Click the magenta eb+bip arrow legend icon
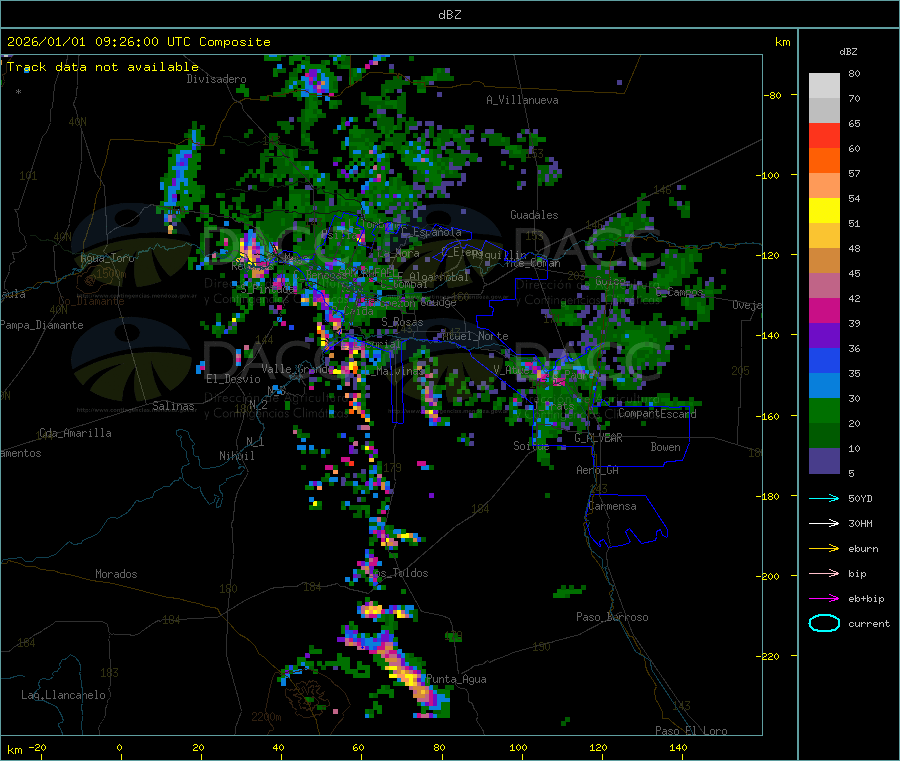Screen dimensions: 900x761 click(824, 598)
